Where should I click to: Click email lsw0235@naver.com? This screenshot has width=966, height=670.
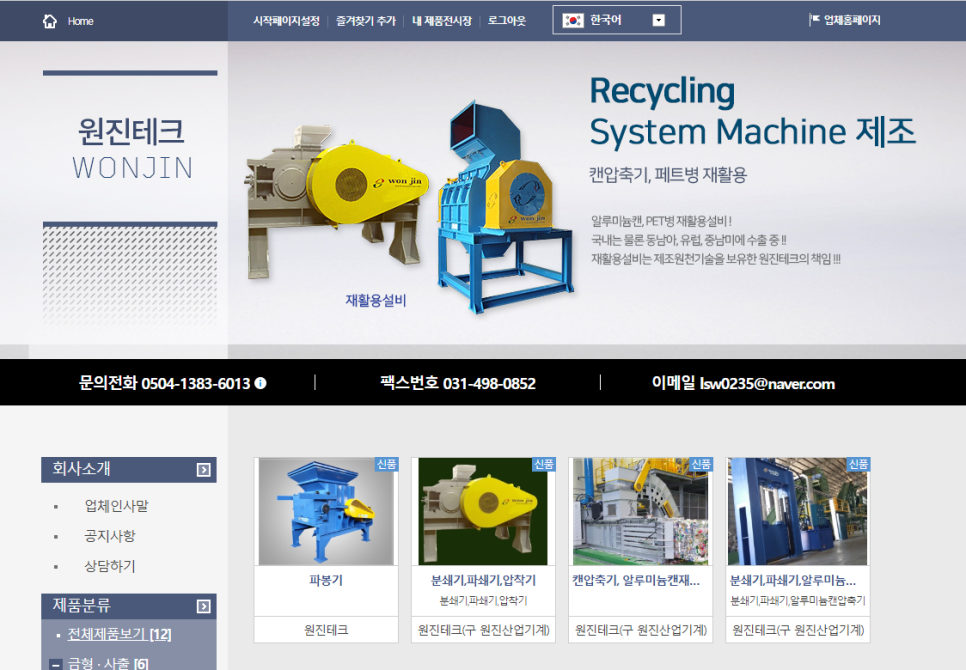768,384
